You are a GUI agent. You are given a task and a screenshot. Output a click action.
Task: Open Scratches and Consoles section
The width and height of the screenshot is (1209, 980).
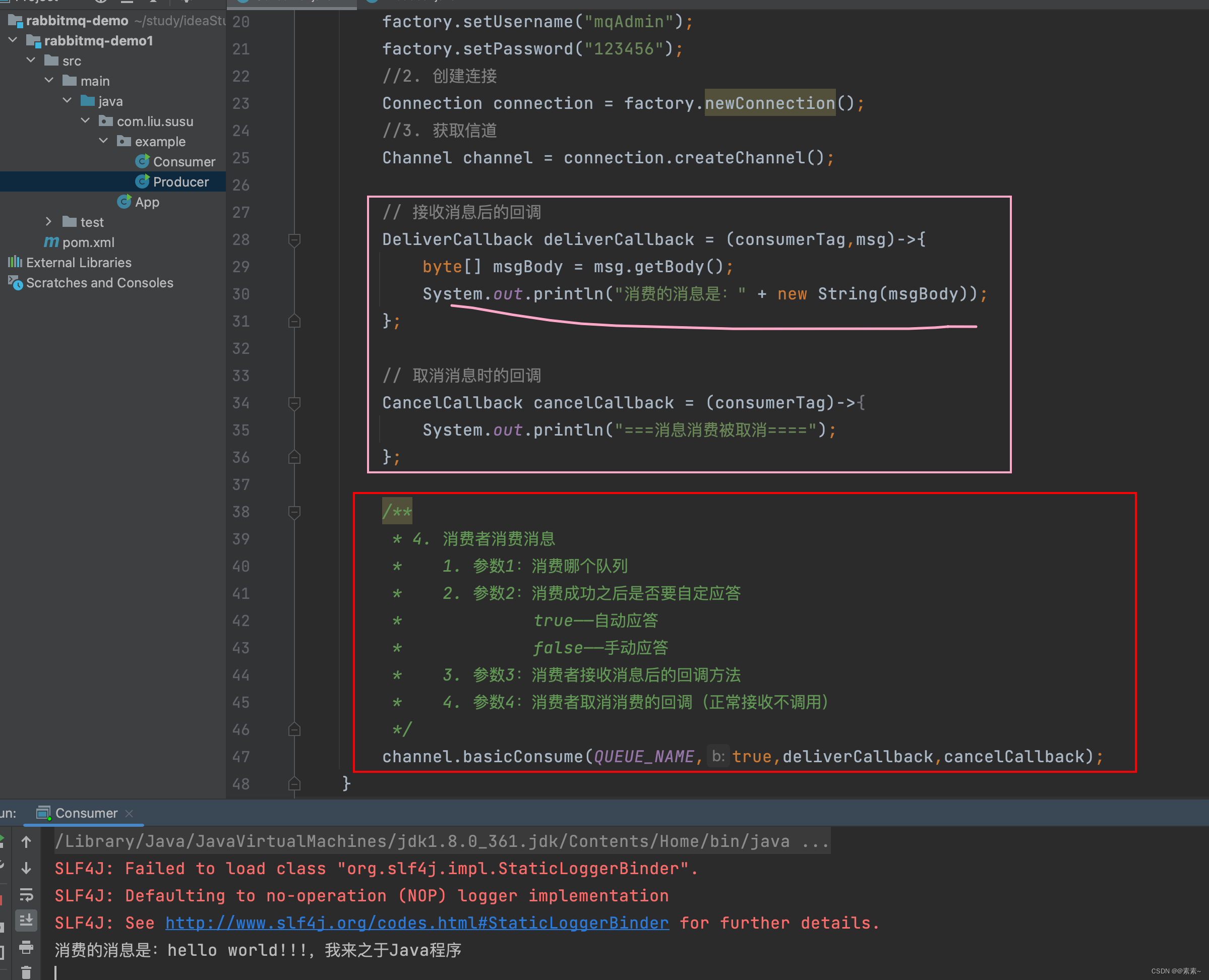click(101, 282)
